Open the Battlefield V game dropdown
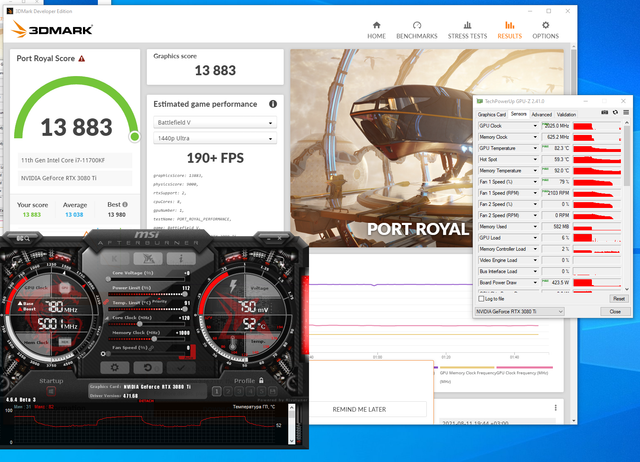 [215, 122]
